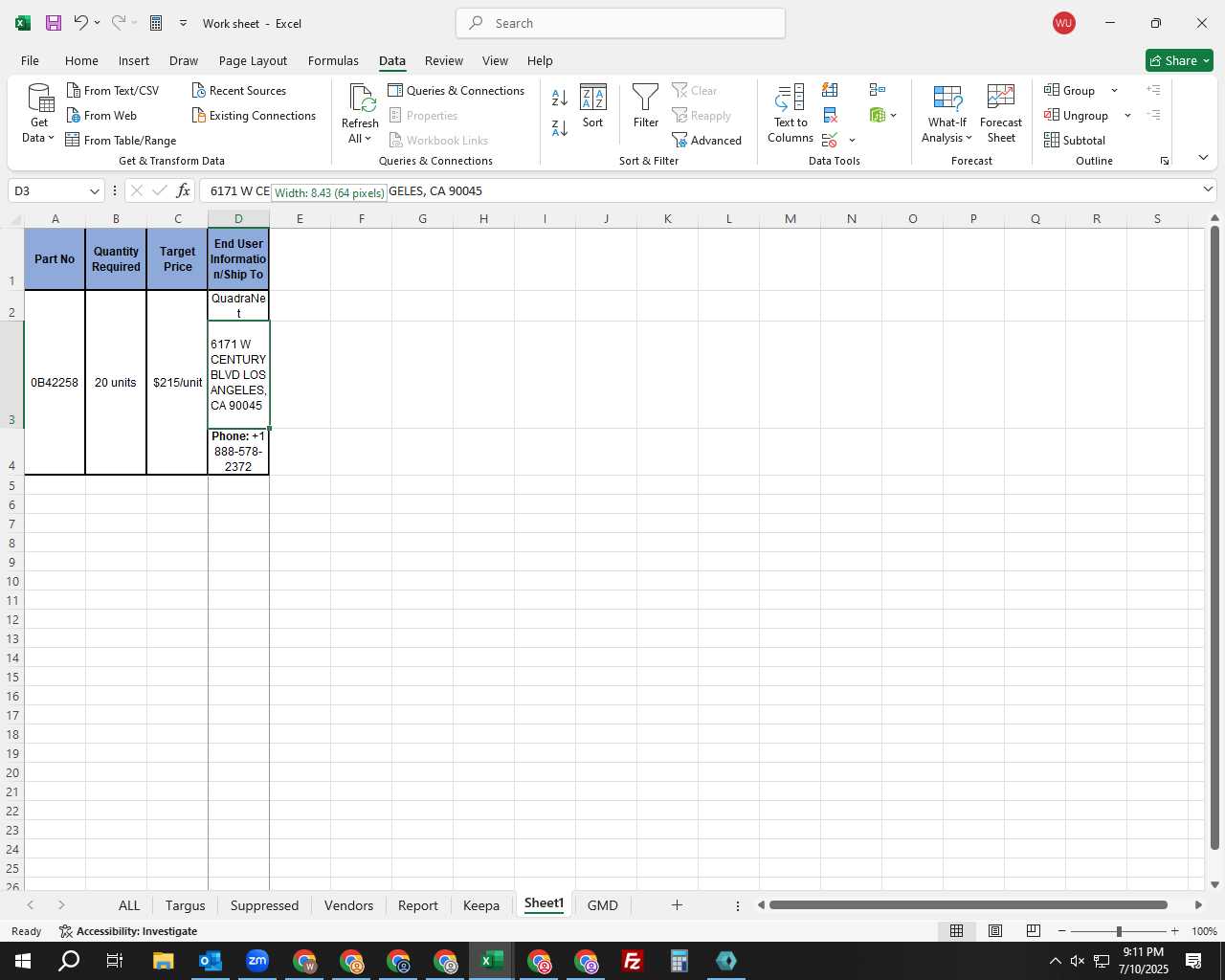Viewport: 1225px width, 980px height.
Task: Switch to Page Layout view
Action: click(x=995, y=930)
